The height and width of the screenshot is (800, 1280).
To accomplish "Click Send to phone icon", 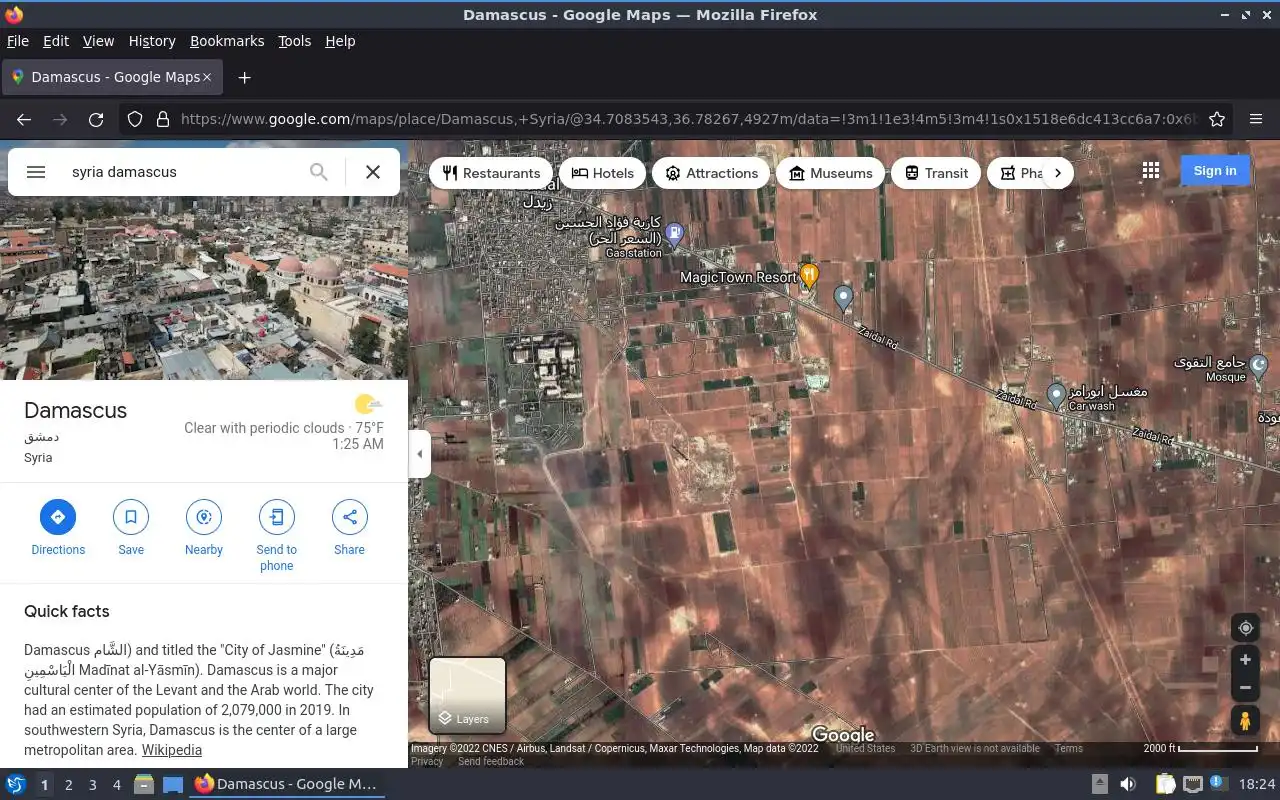I will 277,517.
